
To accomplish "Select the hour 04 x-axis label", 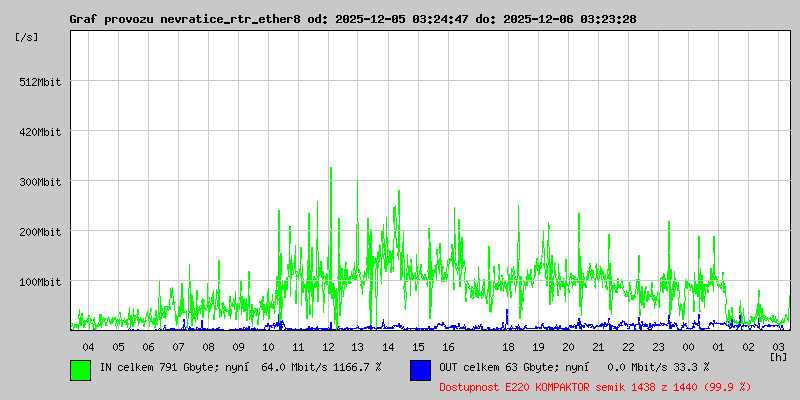I will 88,346.
